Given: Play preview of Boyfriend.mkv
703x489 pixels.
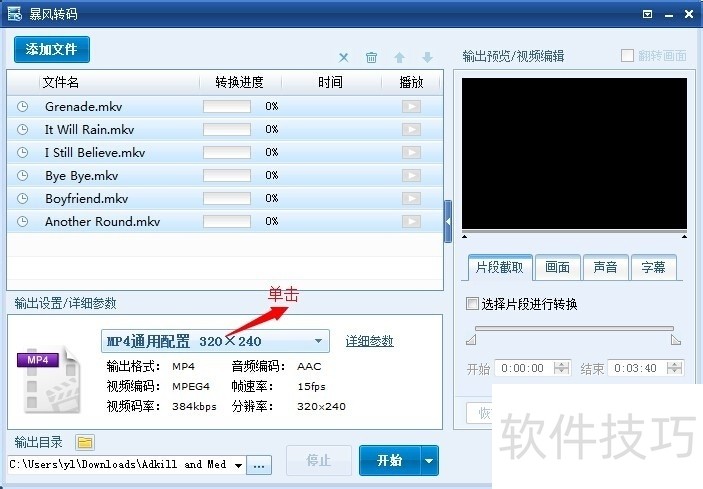Looking at the screenshot, I should click(x=411, y=198).
